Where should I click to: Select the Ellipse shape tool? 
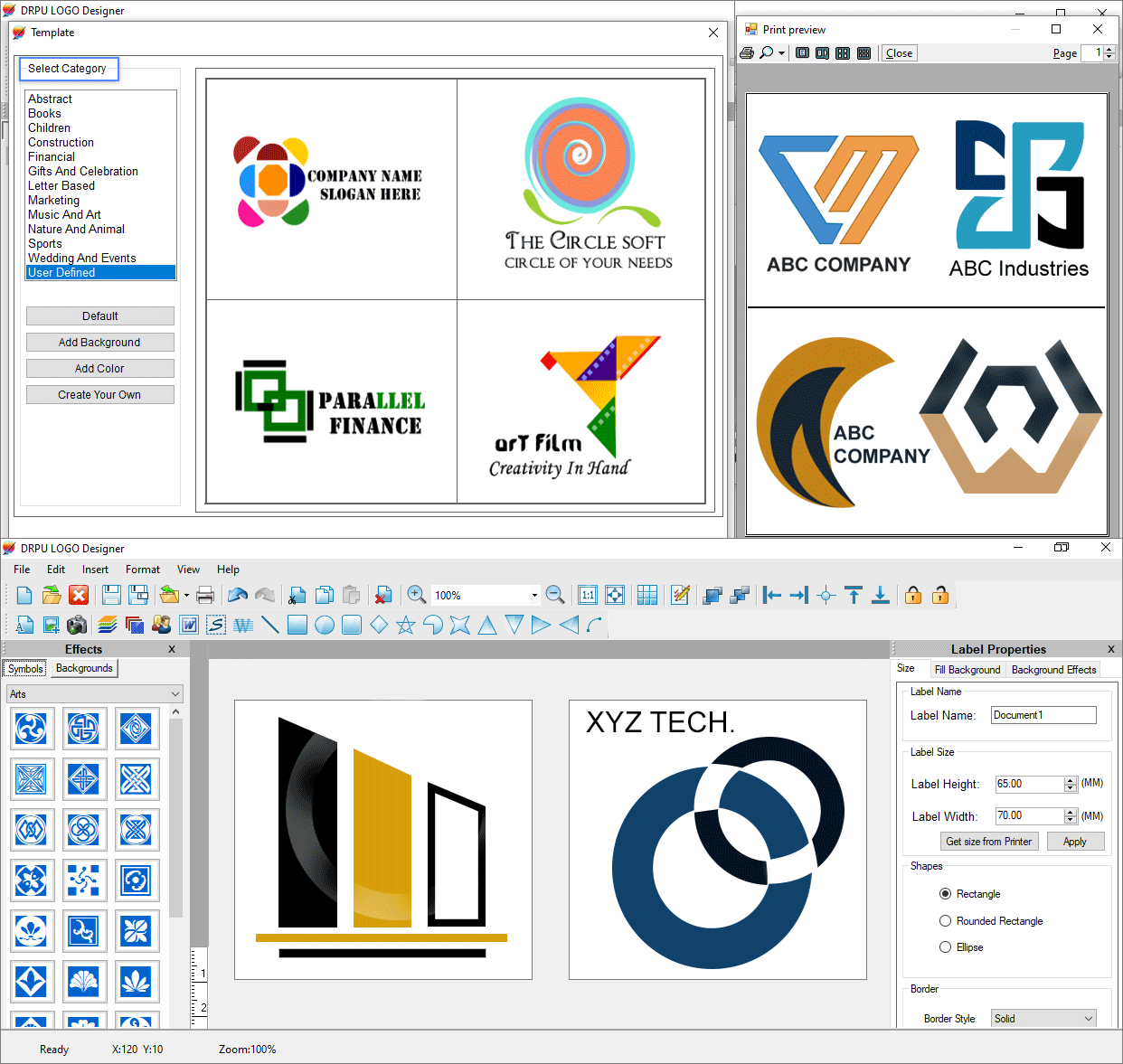point(325,625)
